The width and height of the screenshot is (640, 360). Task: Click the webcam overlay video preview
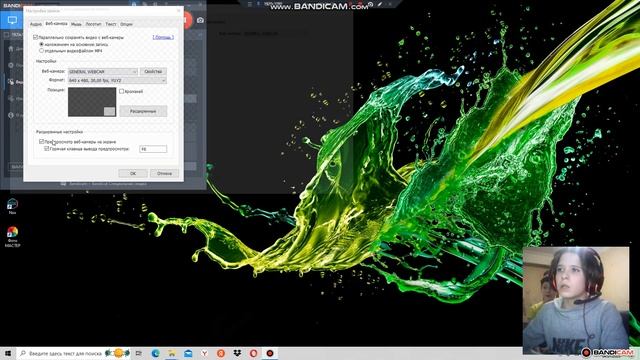tap(576, 300)
